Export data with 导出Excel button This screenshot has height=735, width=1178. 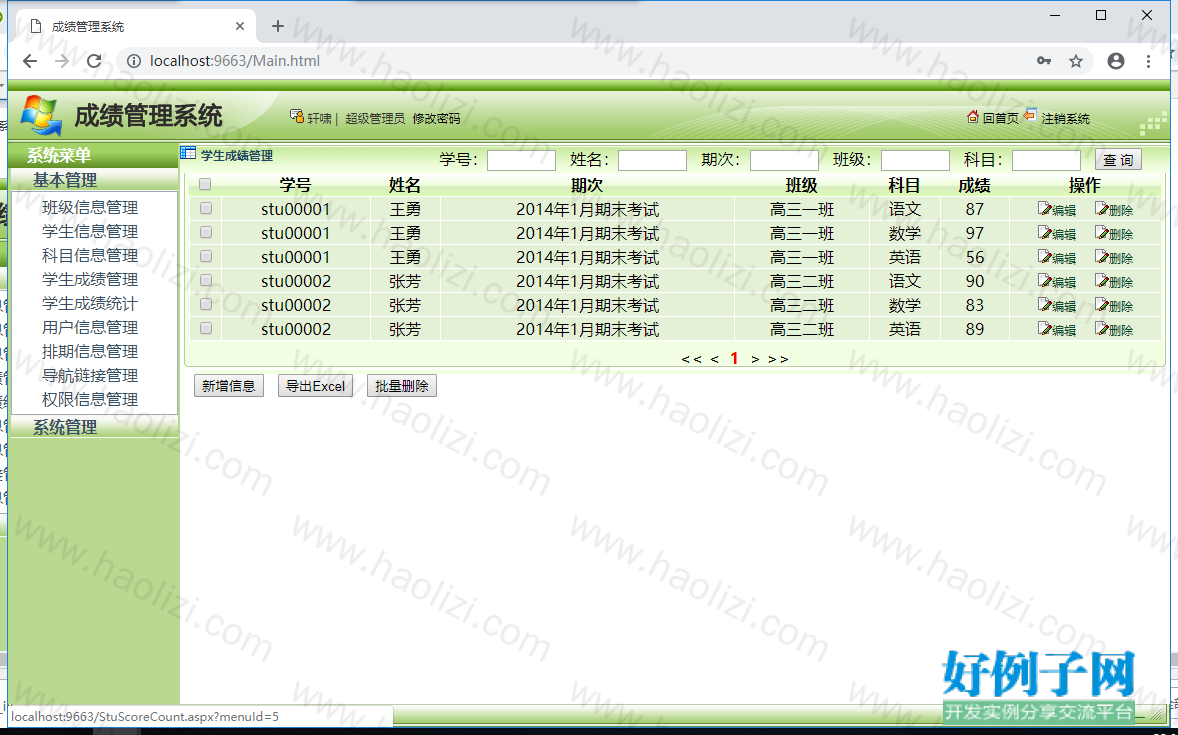point(315,386)
